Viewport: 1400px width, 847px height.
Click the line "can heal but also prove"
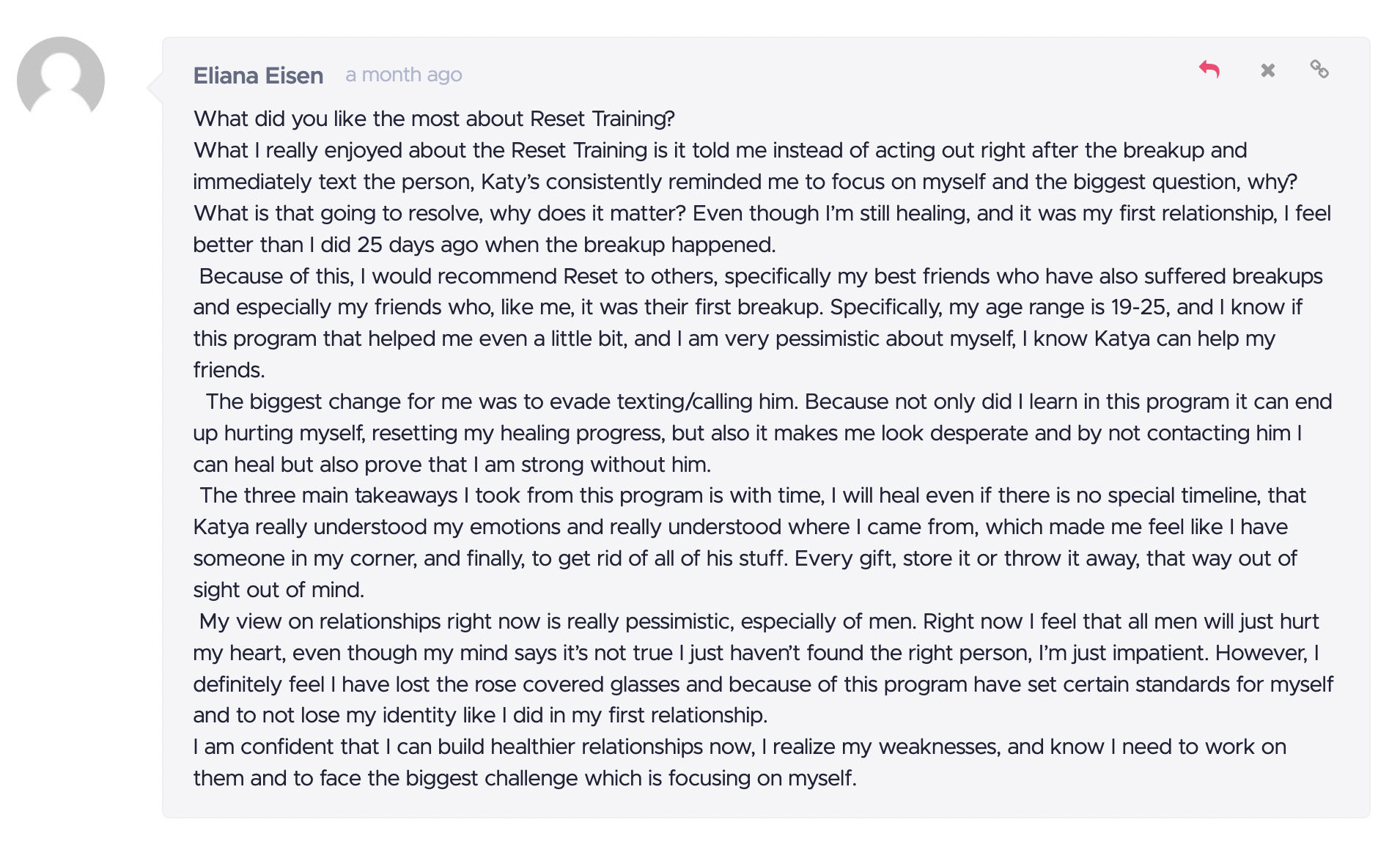click(452, 465)
